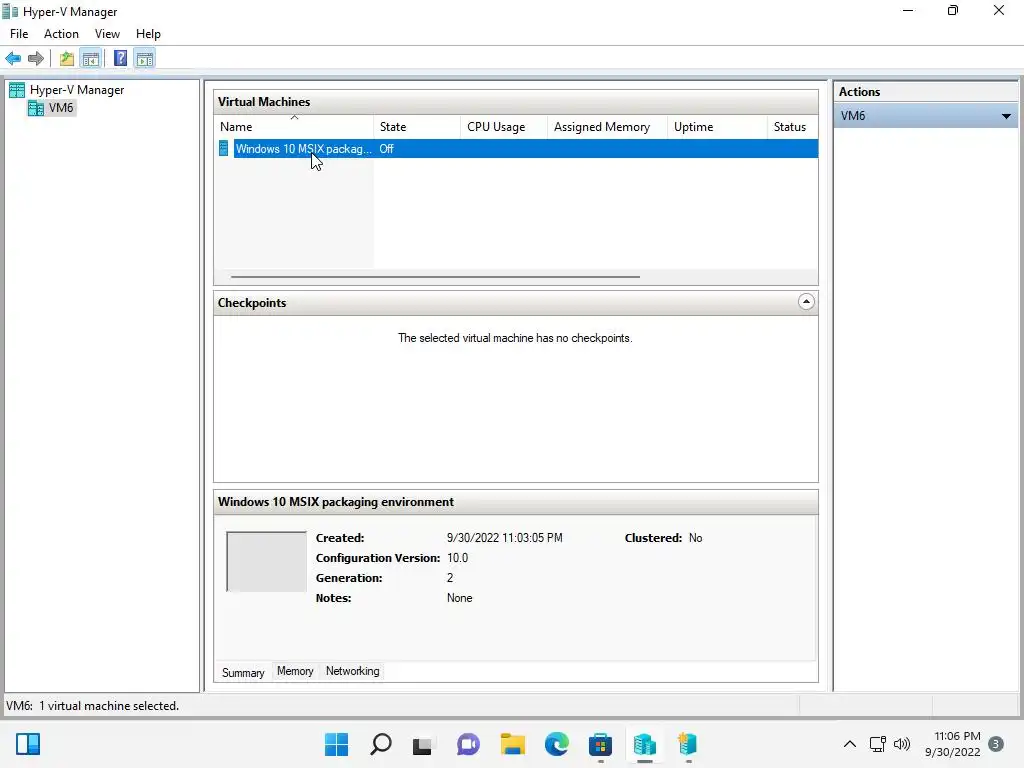The image size is (1024, 768).
Task: Click the Created date value
Action: pos(505,538)
